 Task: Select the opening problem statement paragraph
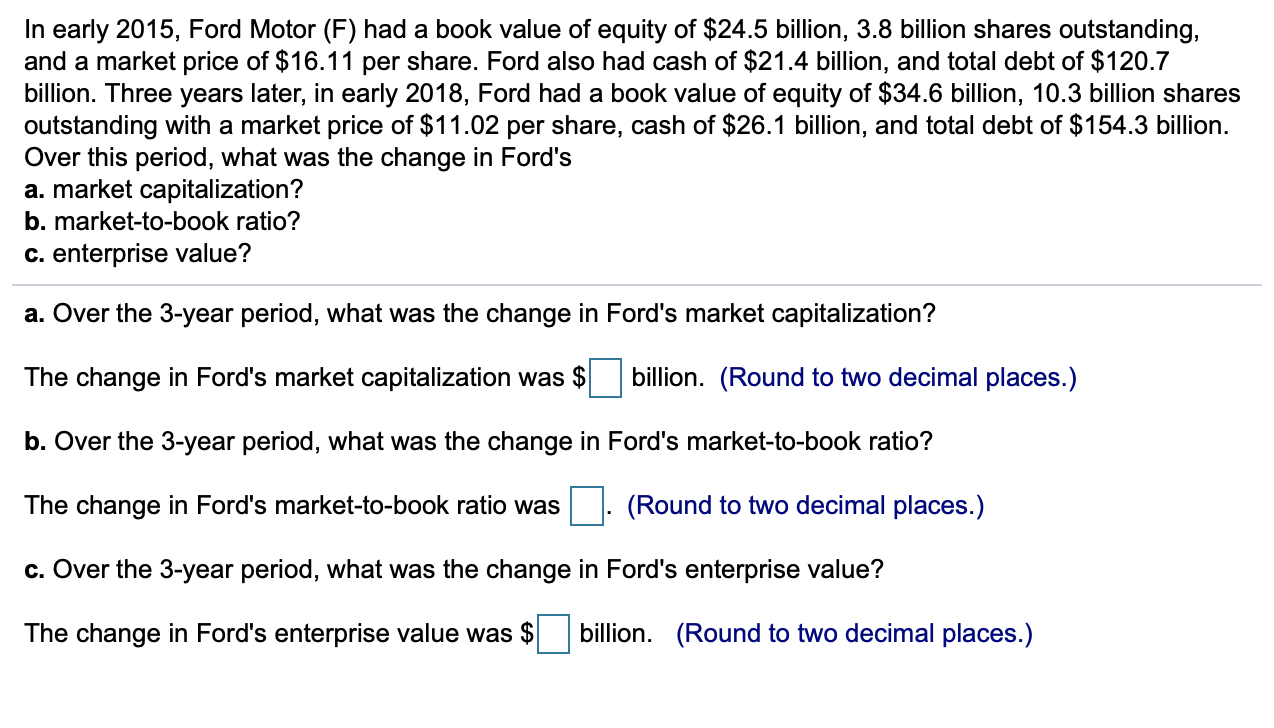[x=630, y=90]
